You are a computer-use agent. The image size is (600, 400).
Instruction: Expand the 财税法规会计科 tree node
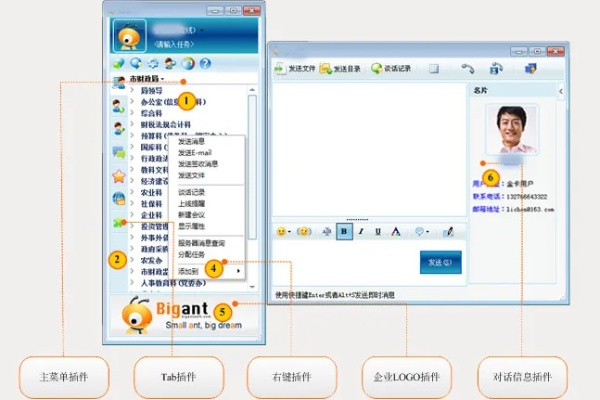pos(132,124)
